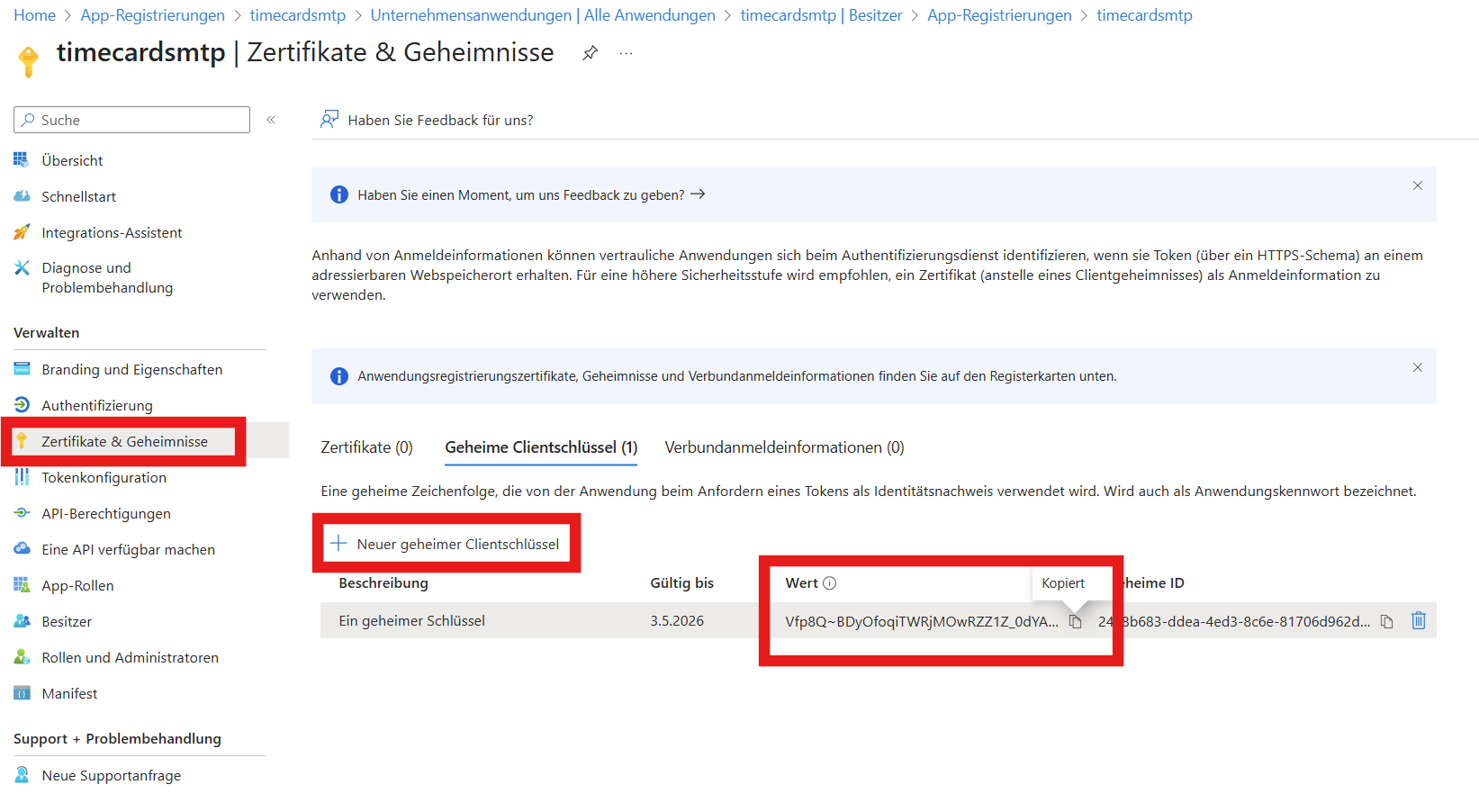Delete the secret using the trash icon
Image resolution: width=1479 pixels, height=812 pixels.
(1419, 620)
